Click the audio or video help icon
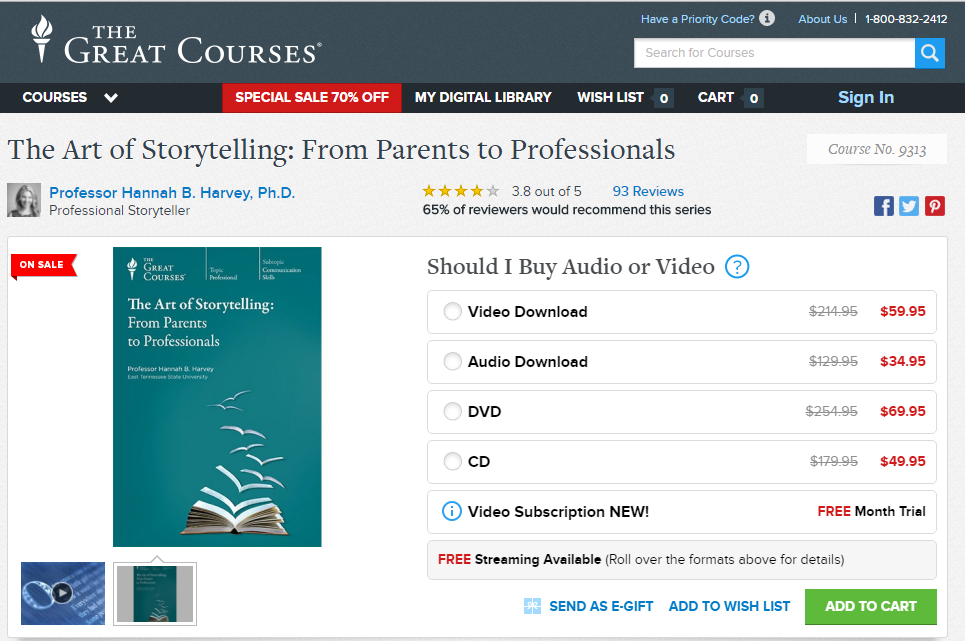Screen dimensions: 965x641 737,267
